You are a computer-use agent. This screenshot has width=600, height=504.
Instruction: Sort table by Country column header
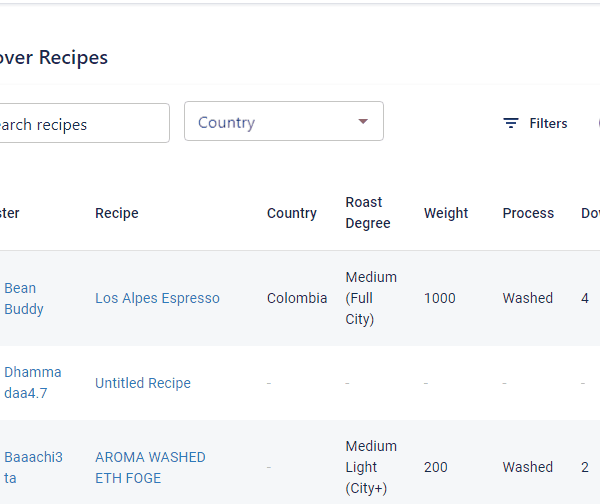pyautogui.click(x=292, y=213)
